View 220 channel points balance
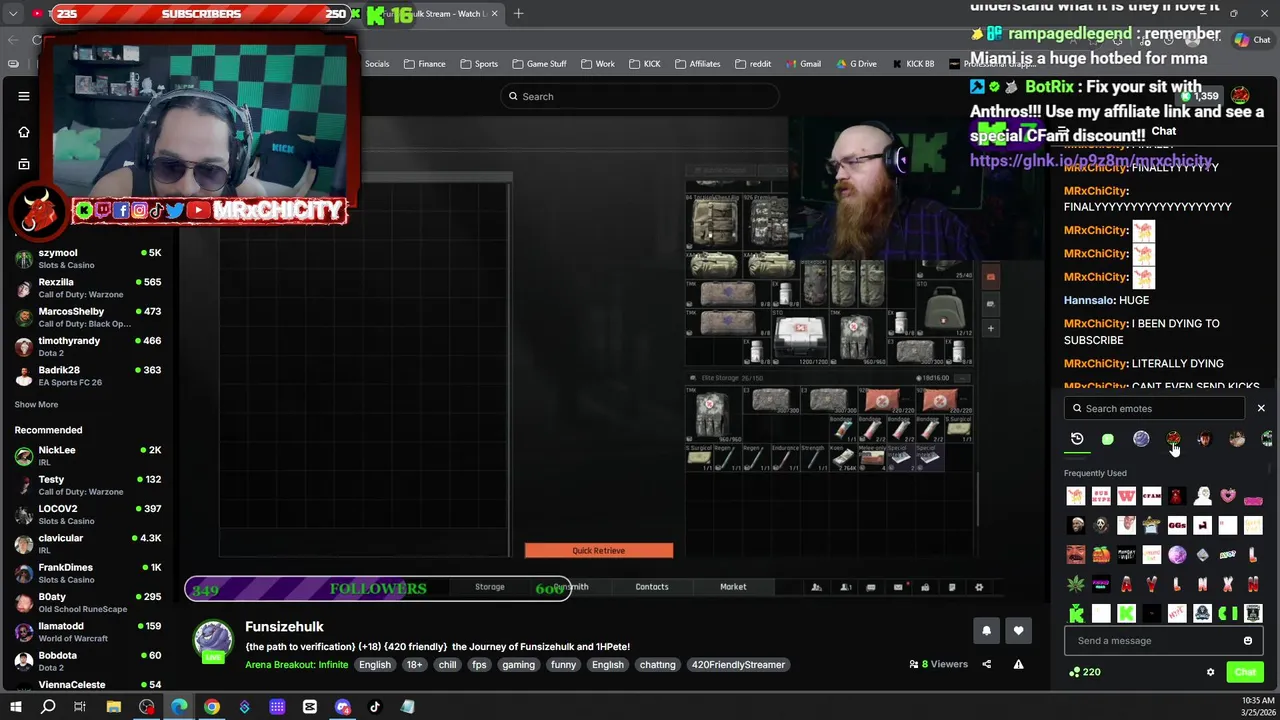 click(x=1085, y=672)
